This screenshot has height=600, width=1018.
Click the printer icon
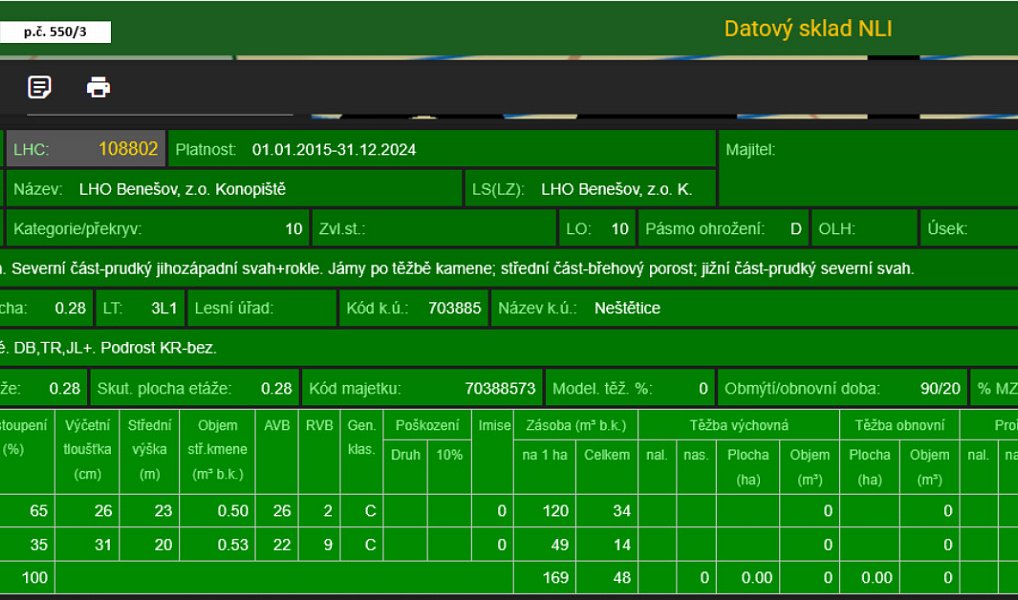pos(99,87)
